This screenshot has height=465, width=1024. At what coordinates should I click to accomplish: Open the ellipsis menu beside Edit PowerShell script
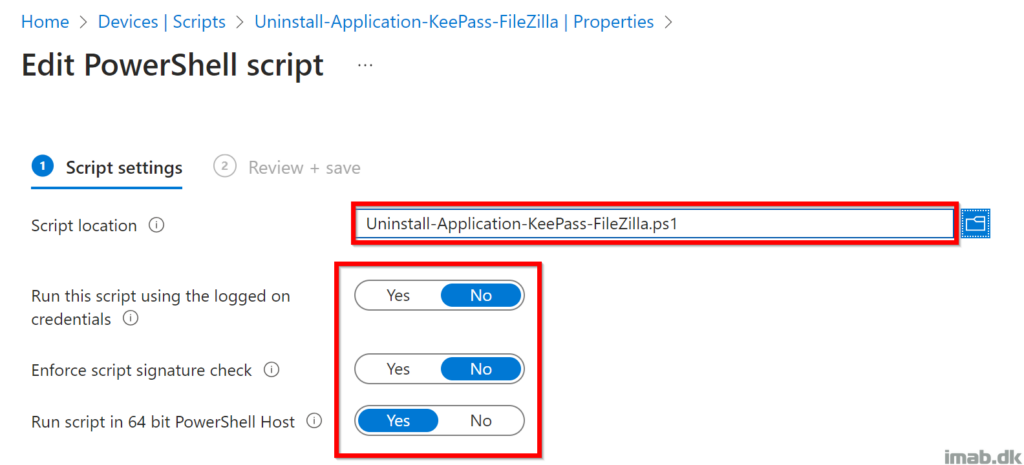pos(365,65)
